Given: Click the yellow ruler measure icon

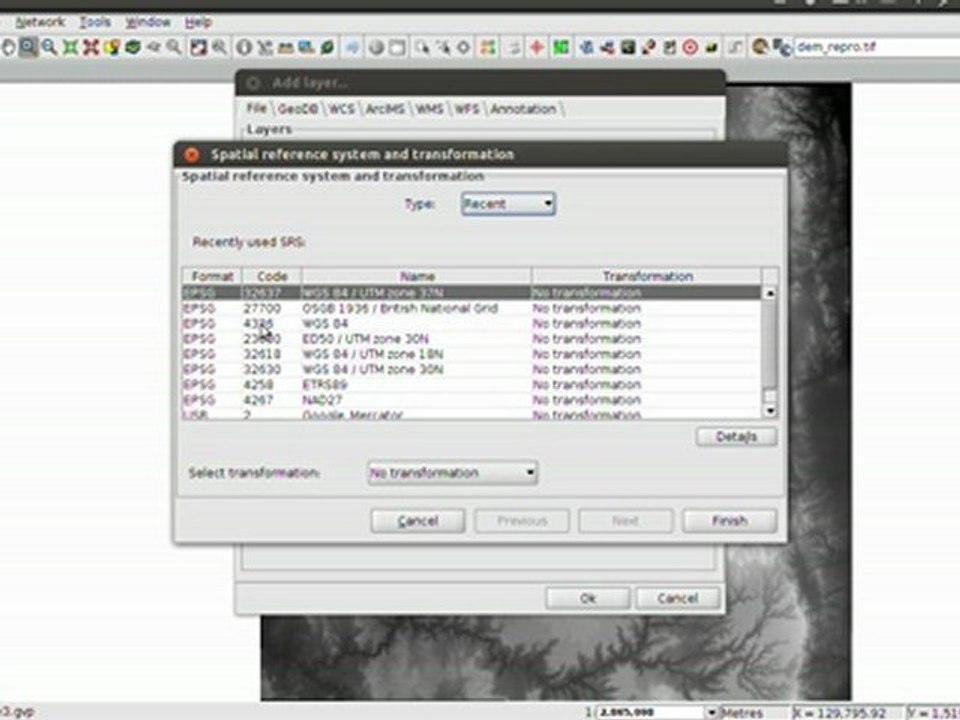Looking at the screenshot, I should pos(286,47).
